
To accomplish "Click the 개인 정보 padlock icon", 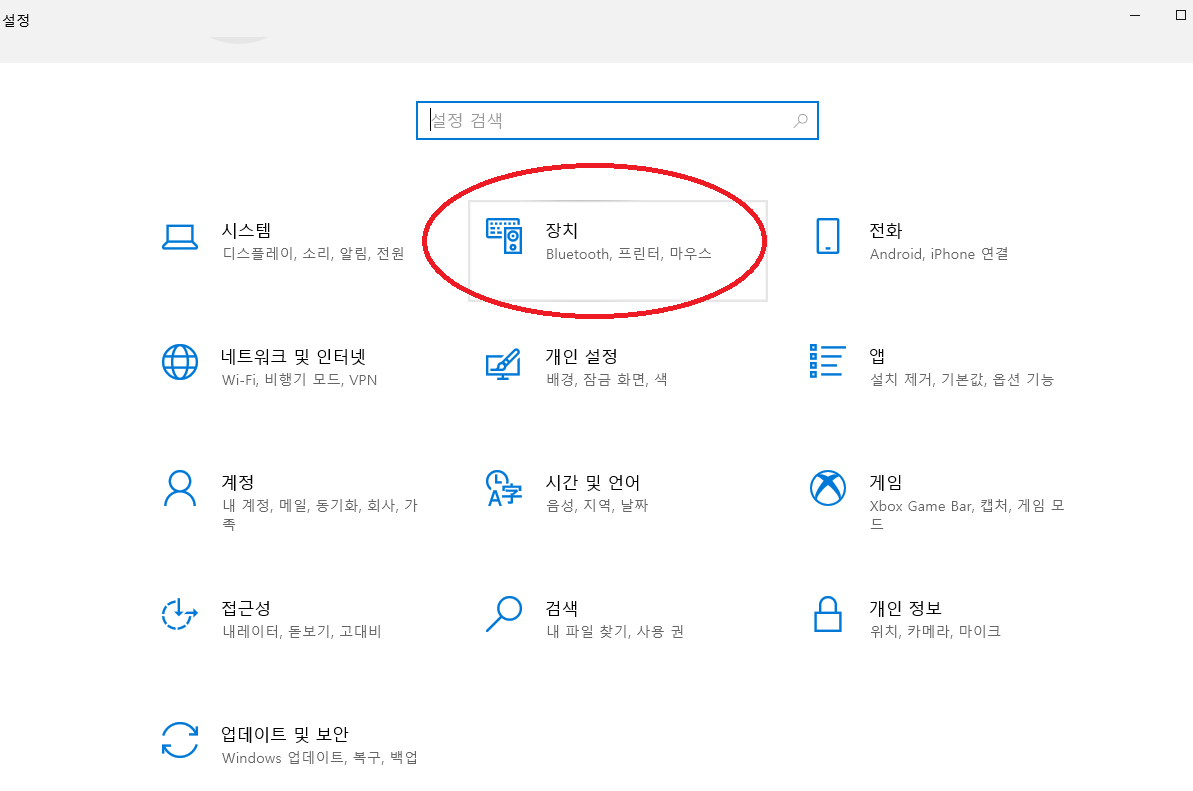I will point(828,615).
